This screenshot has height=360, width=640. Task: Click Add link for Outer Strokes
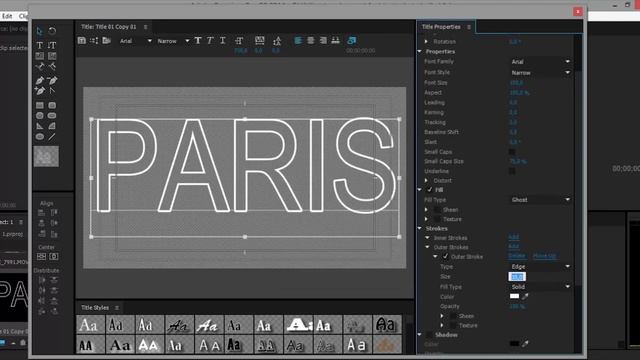coord(513,247)
